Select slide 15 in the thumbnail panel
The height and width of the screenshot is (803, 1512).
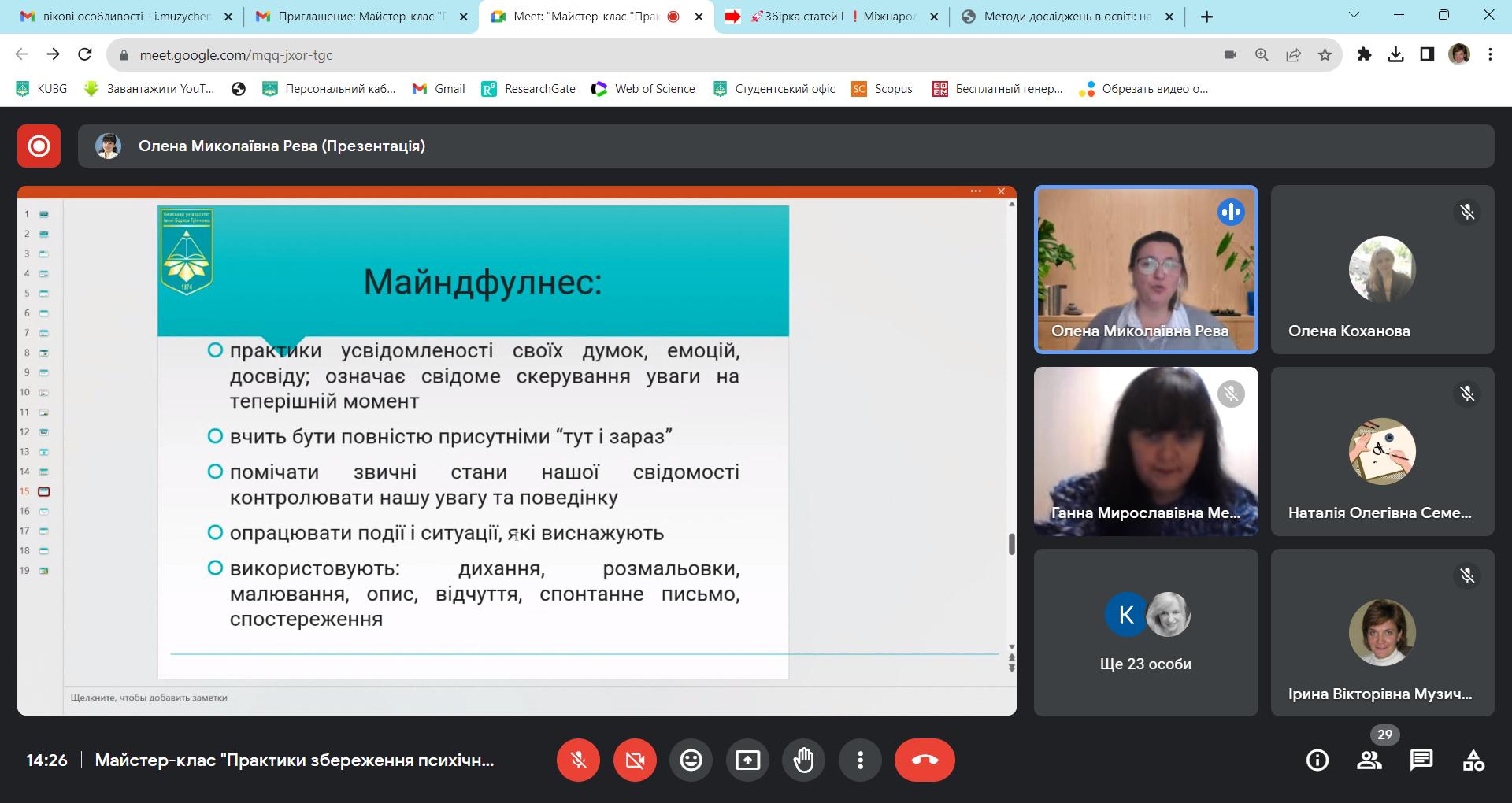pos(37,491)
